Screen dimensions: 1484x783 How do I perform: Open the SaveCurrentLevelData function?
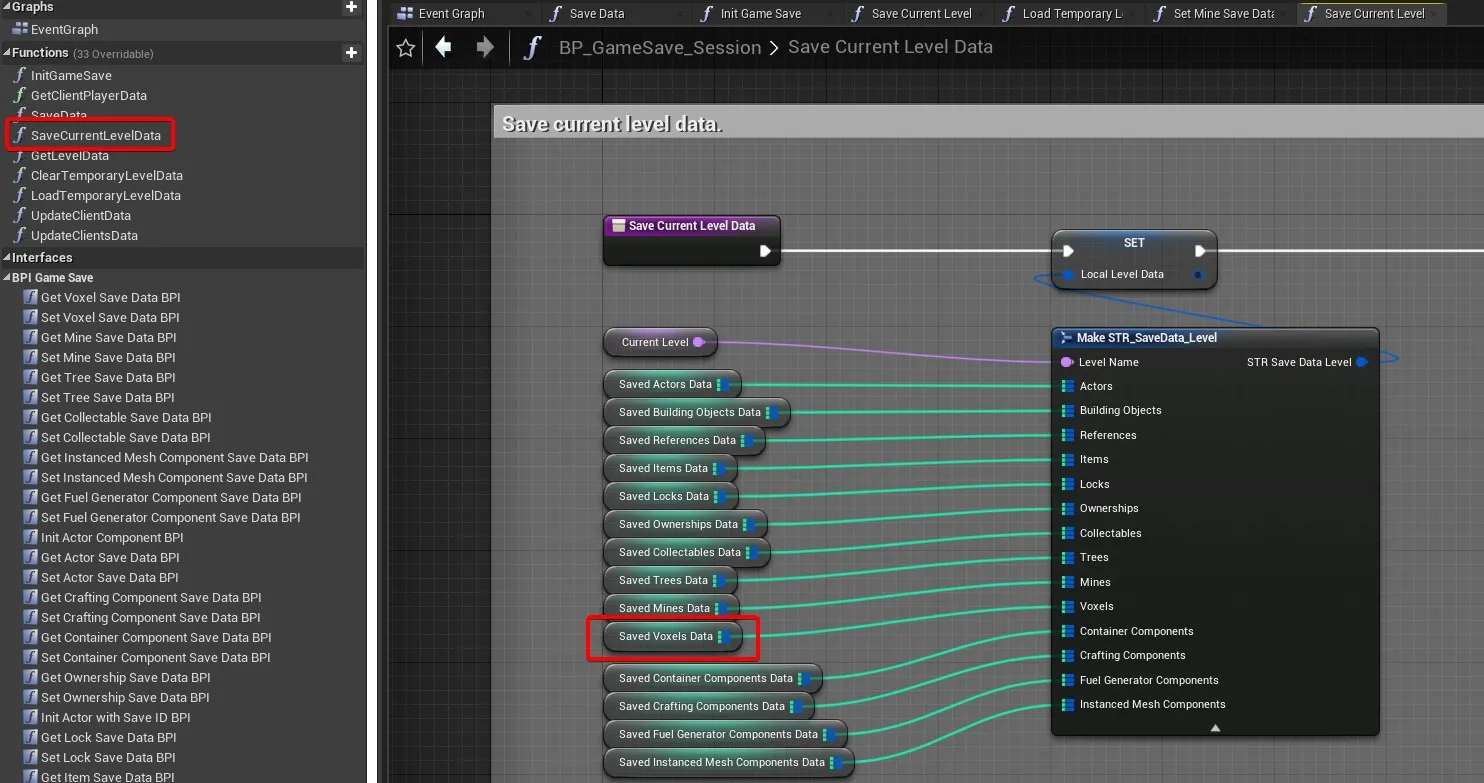click(x=95, y=136)
